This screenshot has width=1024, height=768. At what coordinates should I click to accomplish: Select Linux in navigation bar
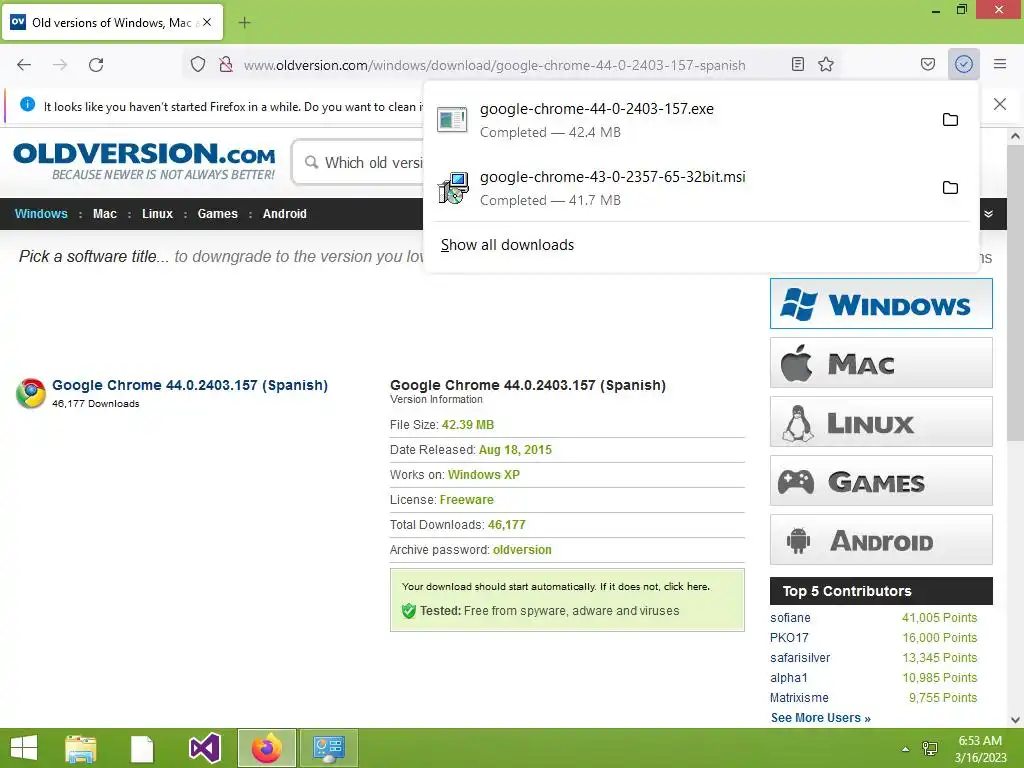coord(157,214)
